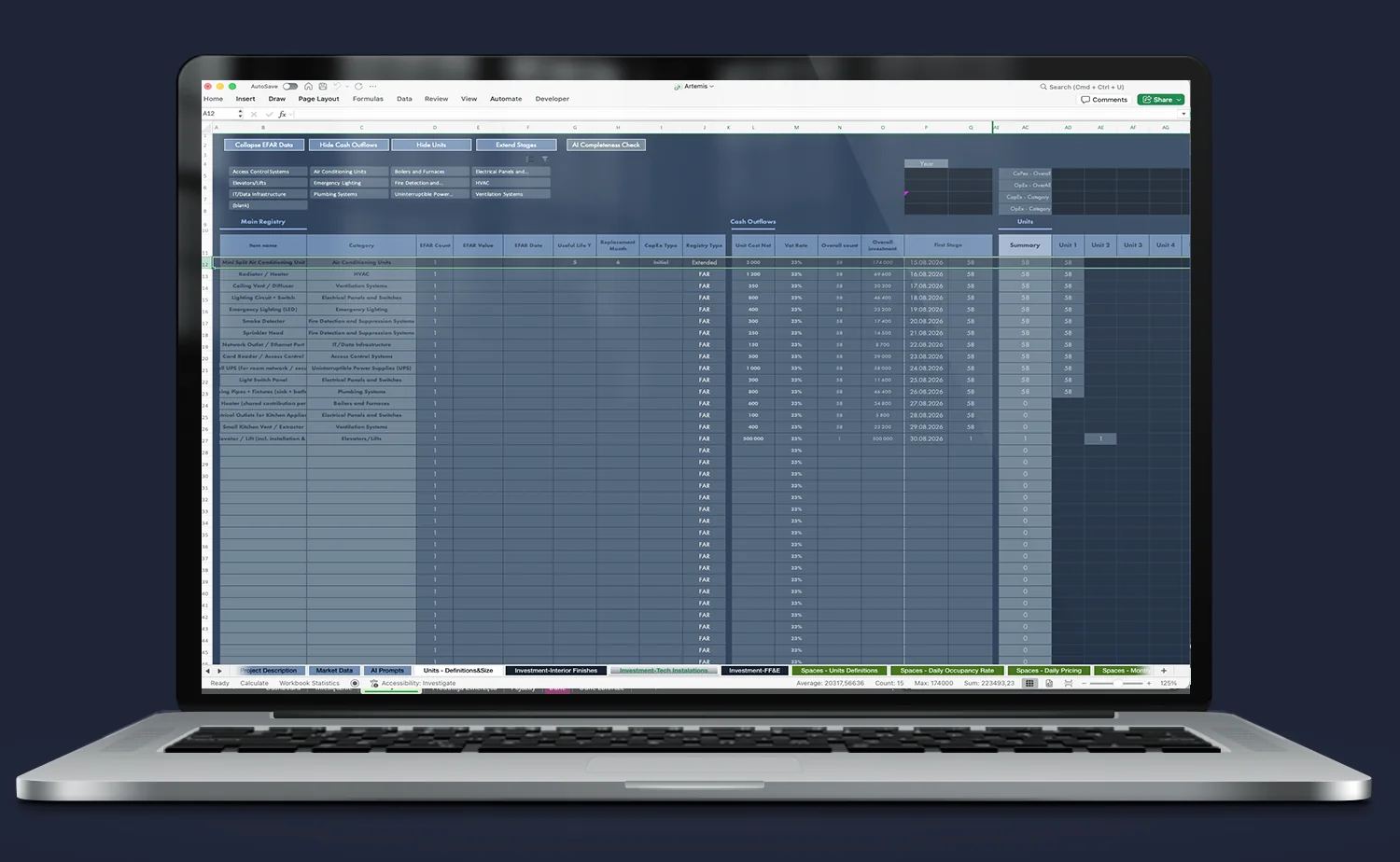Click the Hide Cash Outflows button
1400x862 pixels.
pos(348,145)
